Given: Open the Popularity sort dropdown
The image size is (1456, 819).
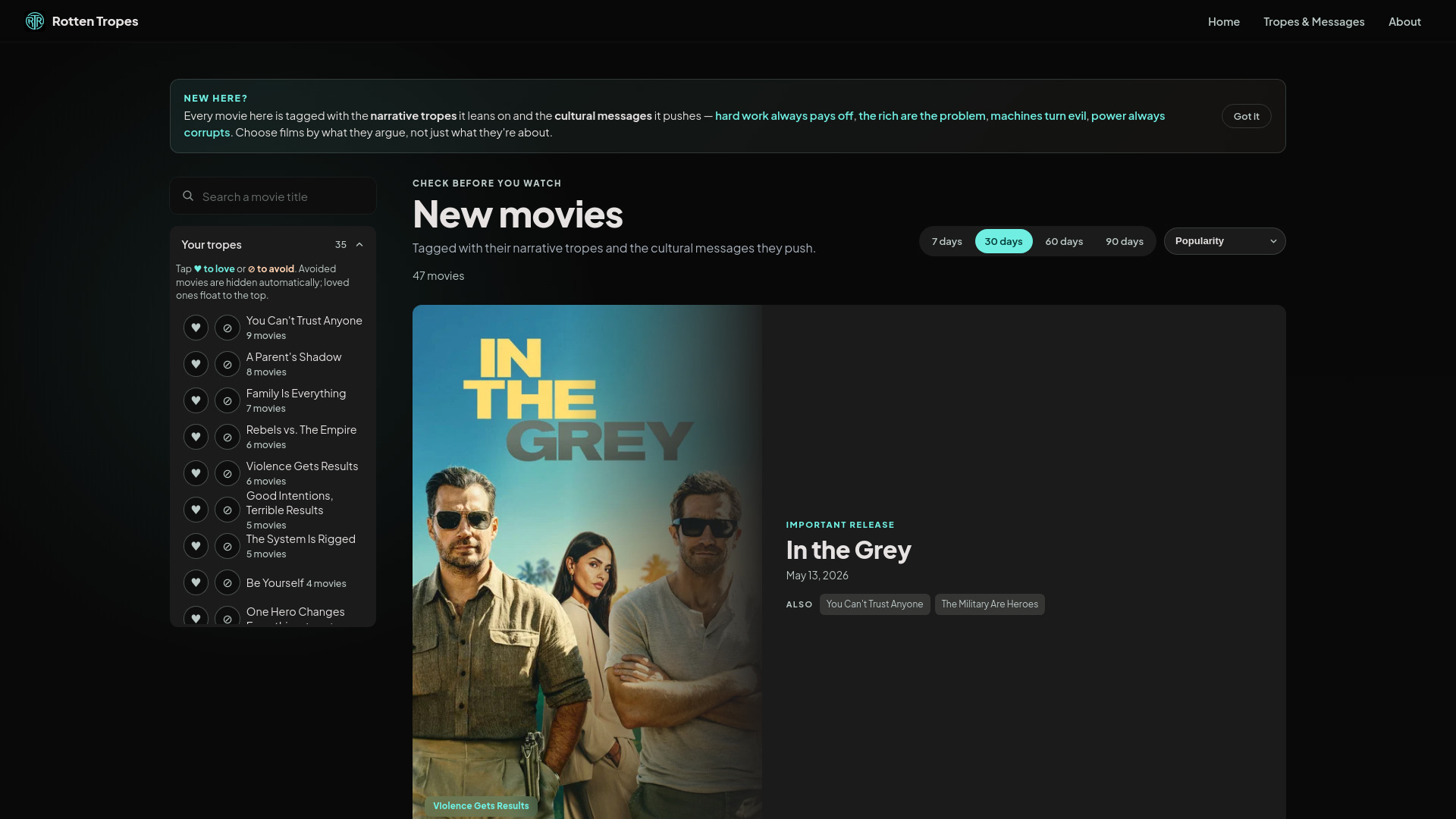Looking at the screenshot, I should (x=1225, y=241).
